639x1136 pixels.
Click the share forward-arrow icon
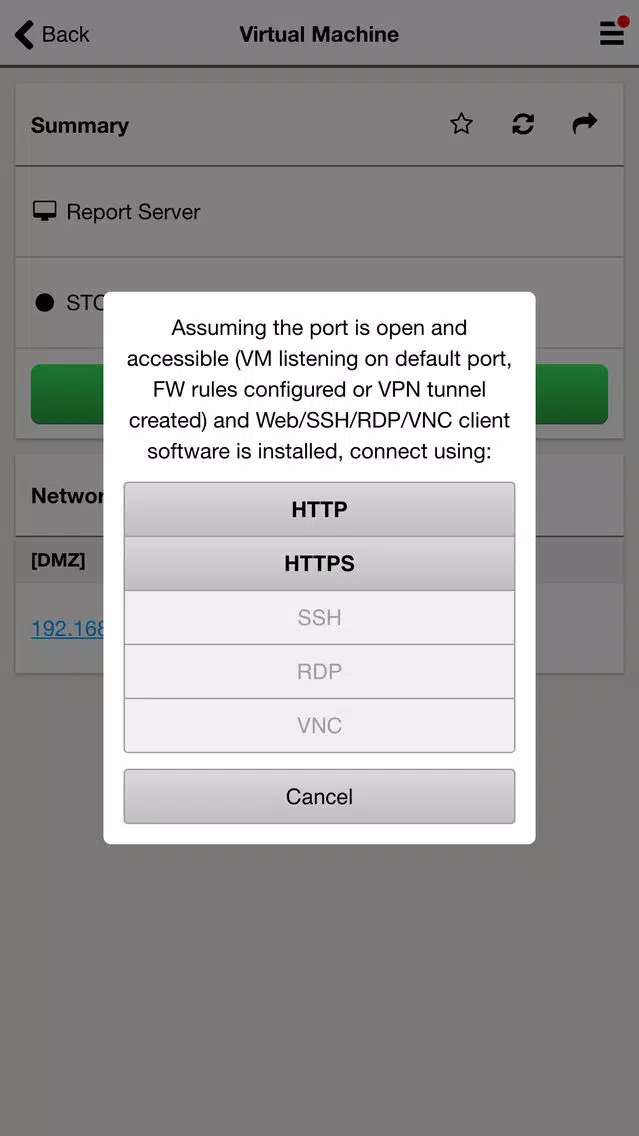(x=585, y=124)
